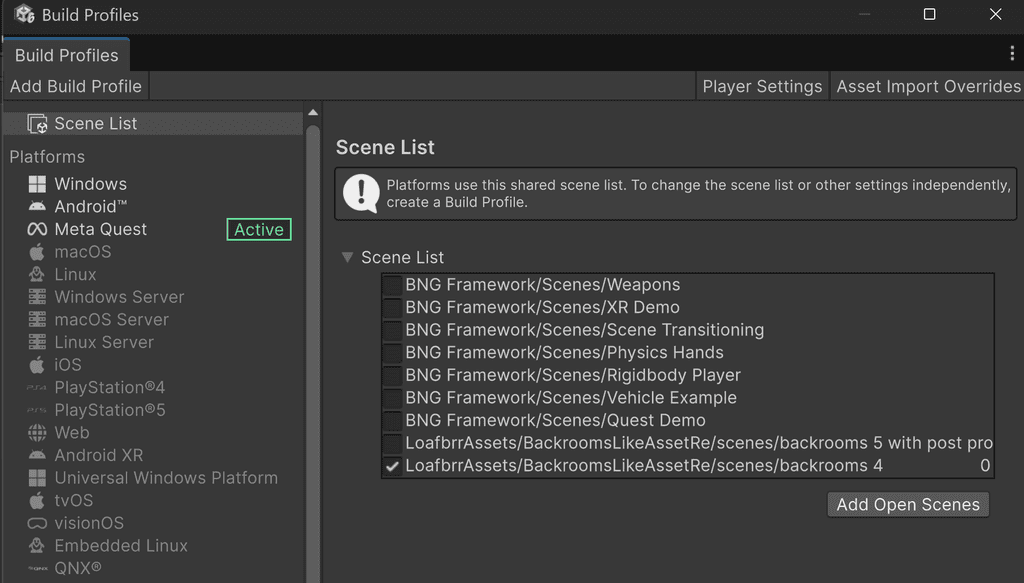This screenshot has height=583, width=1024.
Task: Select the Scene List sidebar entry
Action: click(153, 123)
